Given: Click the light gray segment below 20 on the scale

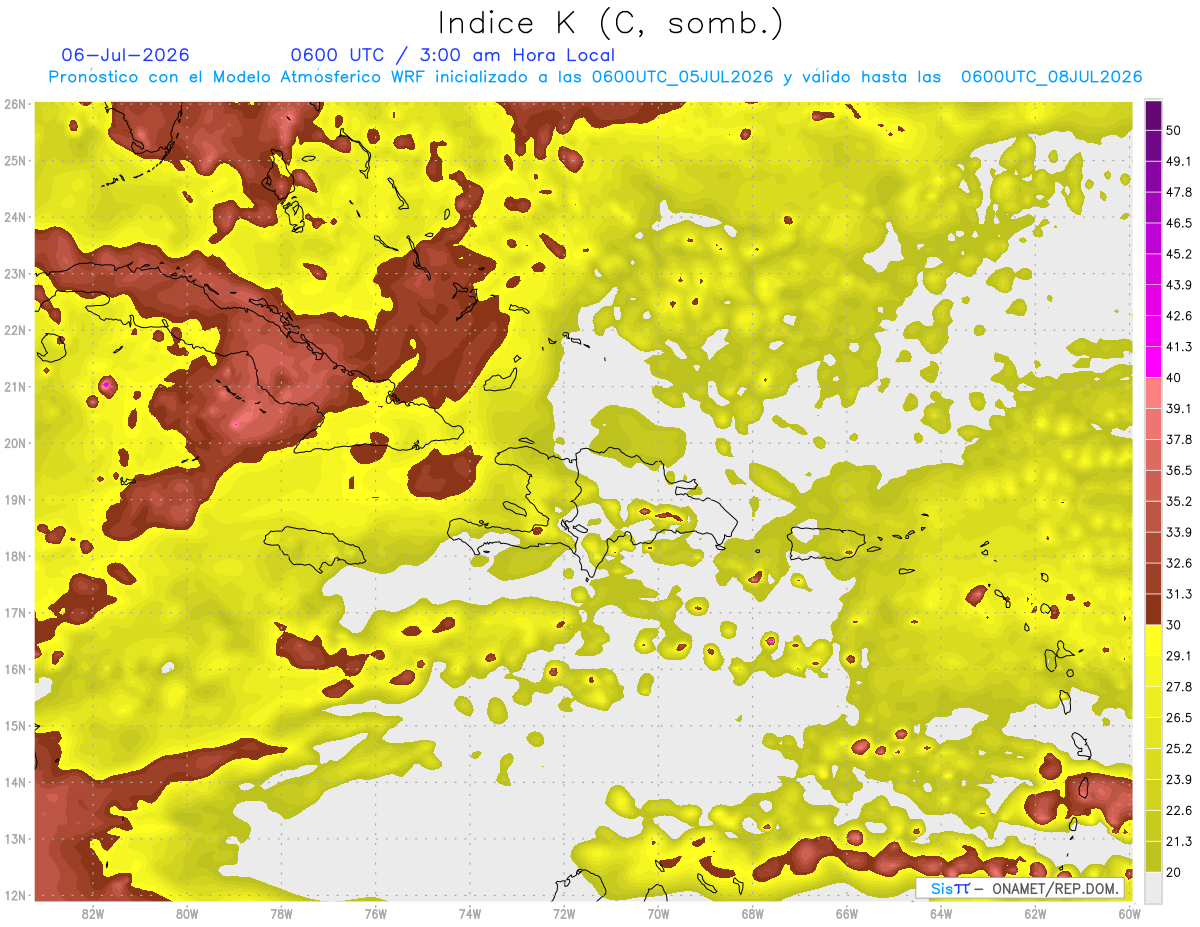Looking at the screenshot, I should pos(1153,886).
